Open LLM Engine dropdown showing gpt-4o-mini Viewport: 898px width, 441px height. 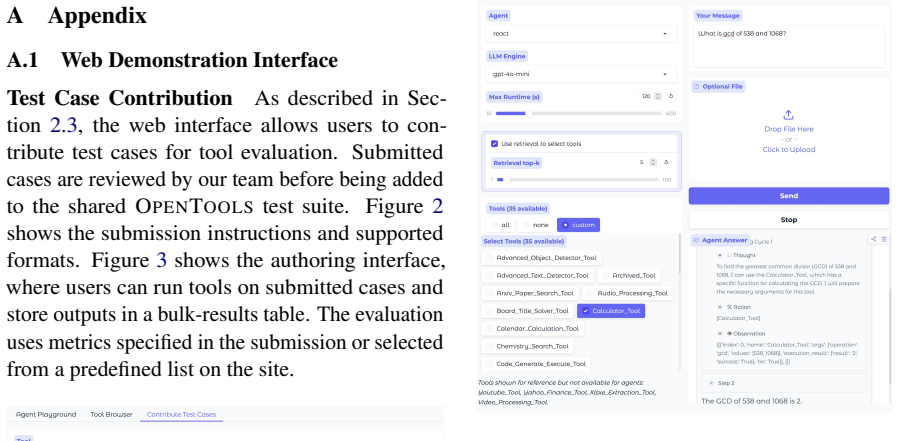coord(581,74)
